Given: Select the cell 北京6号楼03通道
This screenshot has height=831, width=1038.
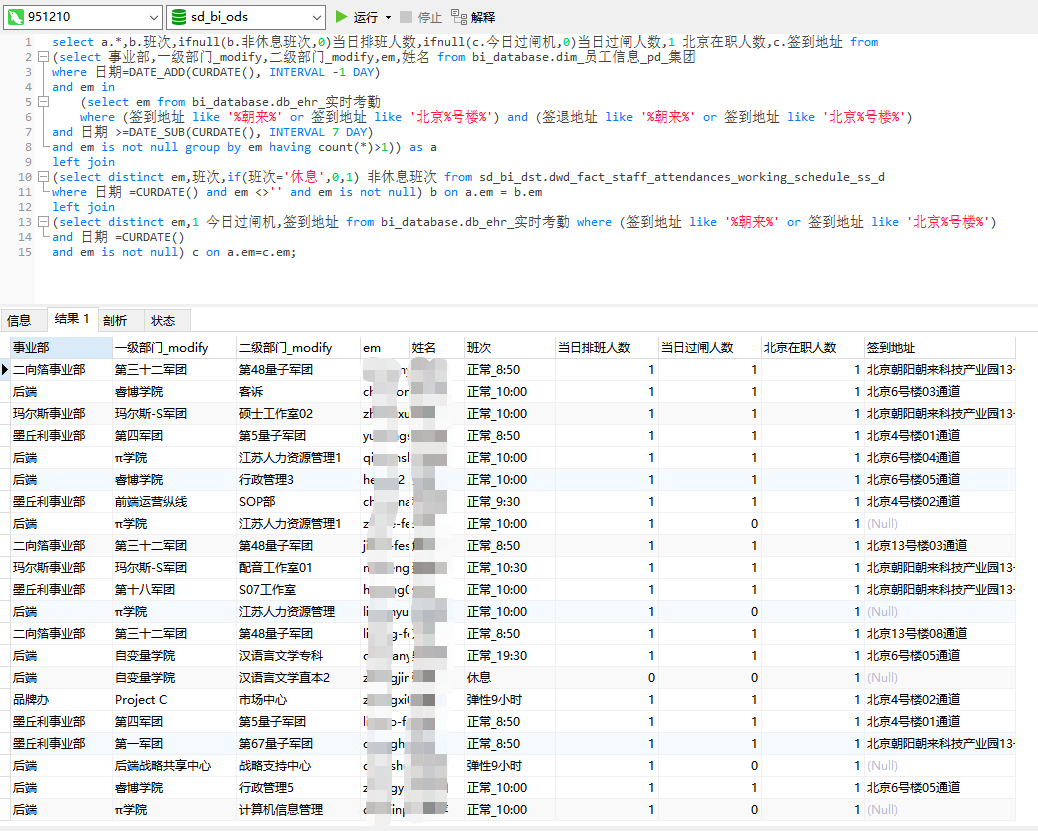Looking at the screenshot, I should [939, 391].
